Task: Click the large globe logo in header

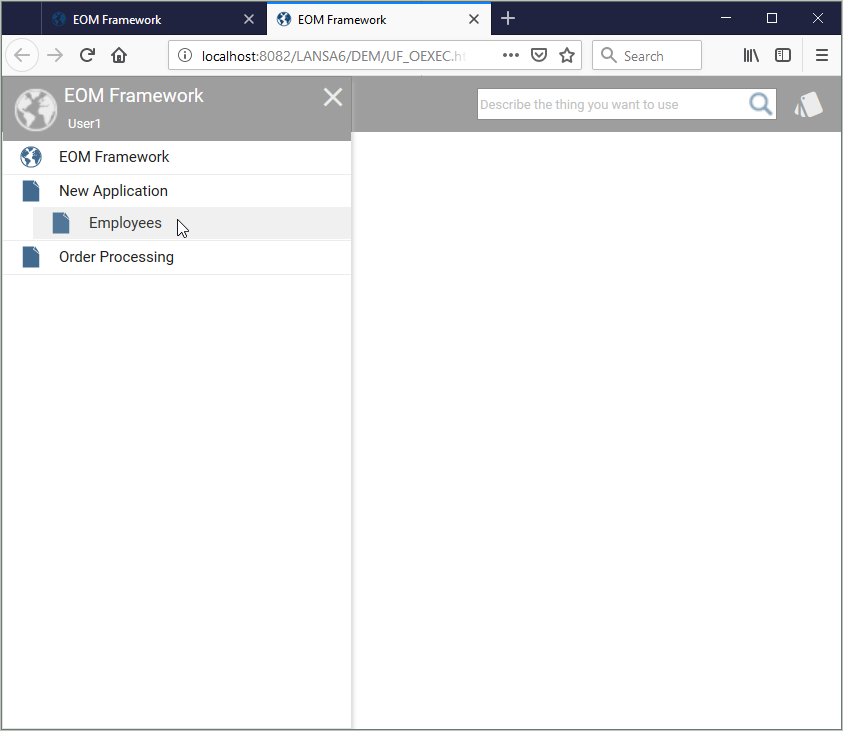Action: click(x=36, y=109)
